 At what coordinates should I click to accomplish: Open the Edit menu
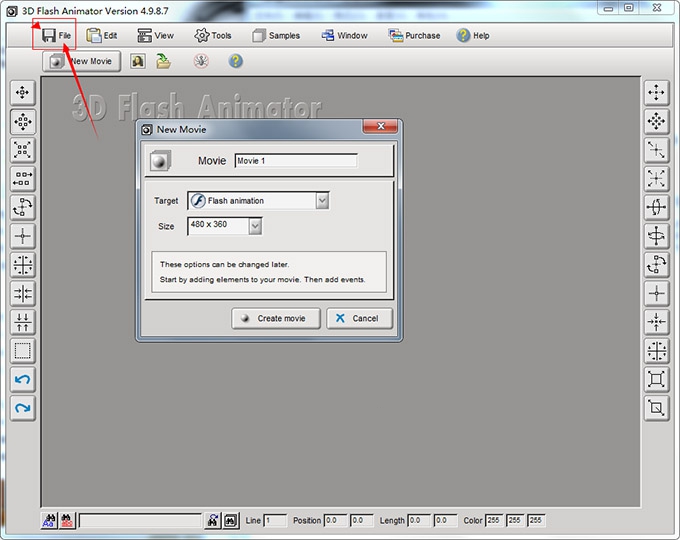[x=101, y=36]
